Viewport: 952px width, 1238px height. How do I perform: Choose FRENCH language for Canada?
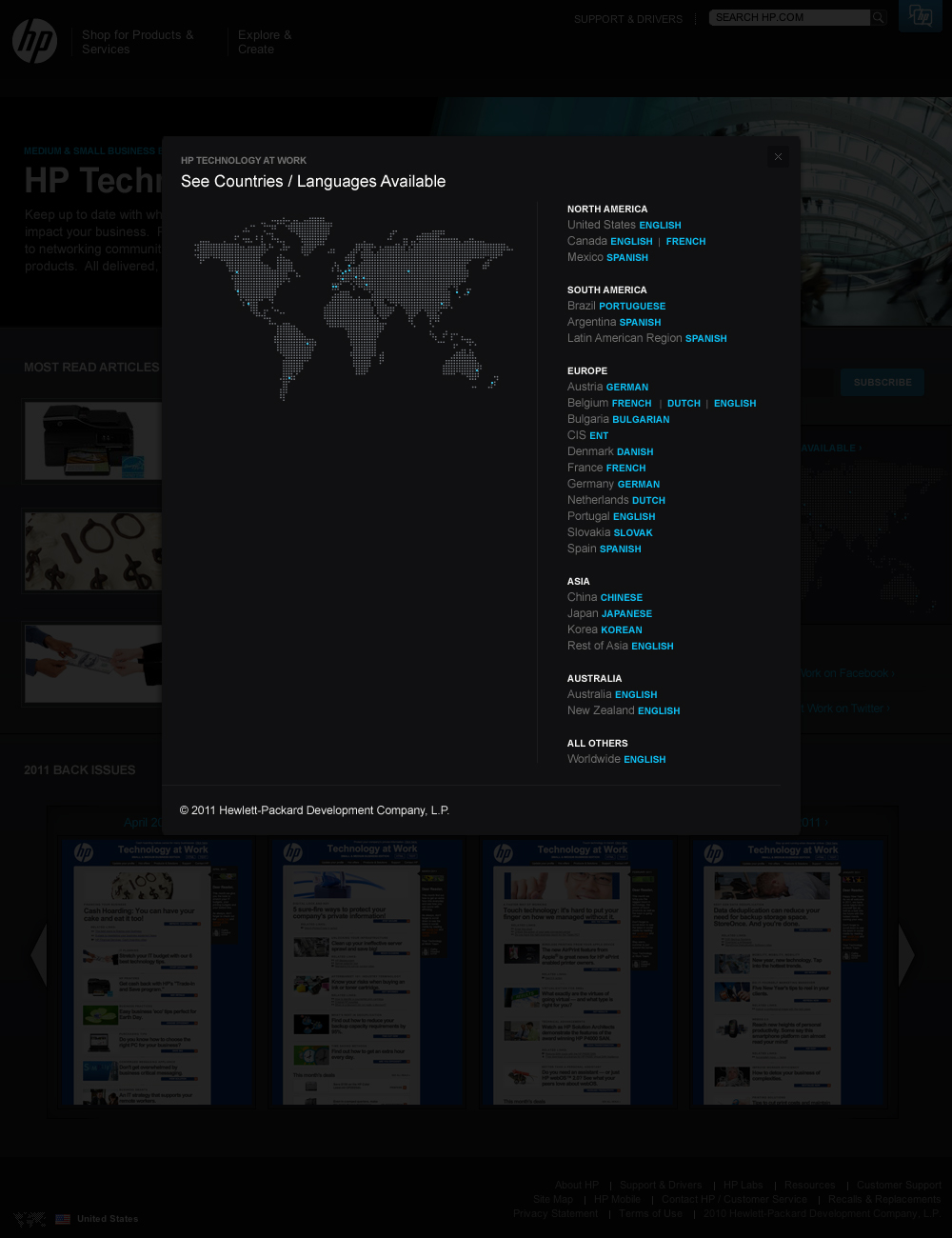(x=685, y=241)
